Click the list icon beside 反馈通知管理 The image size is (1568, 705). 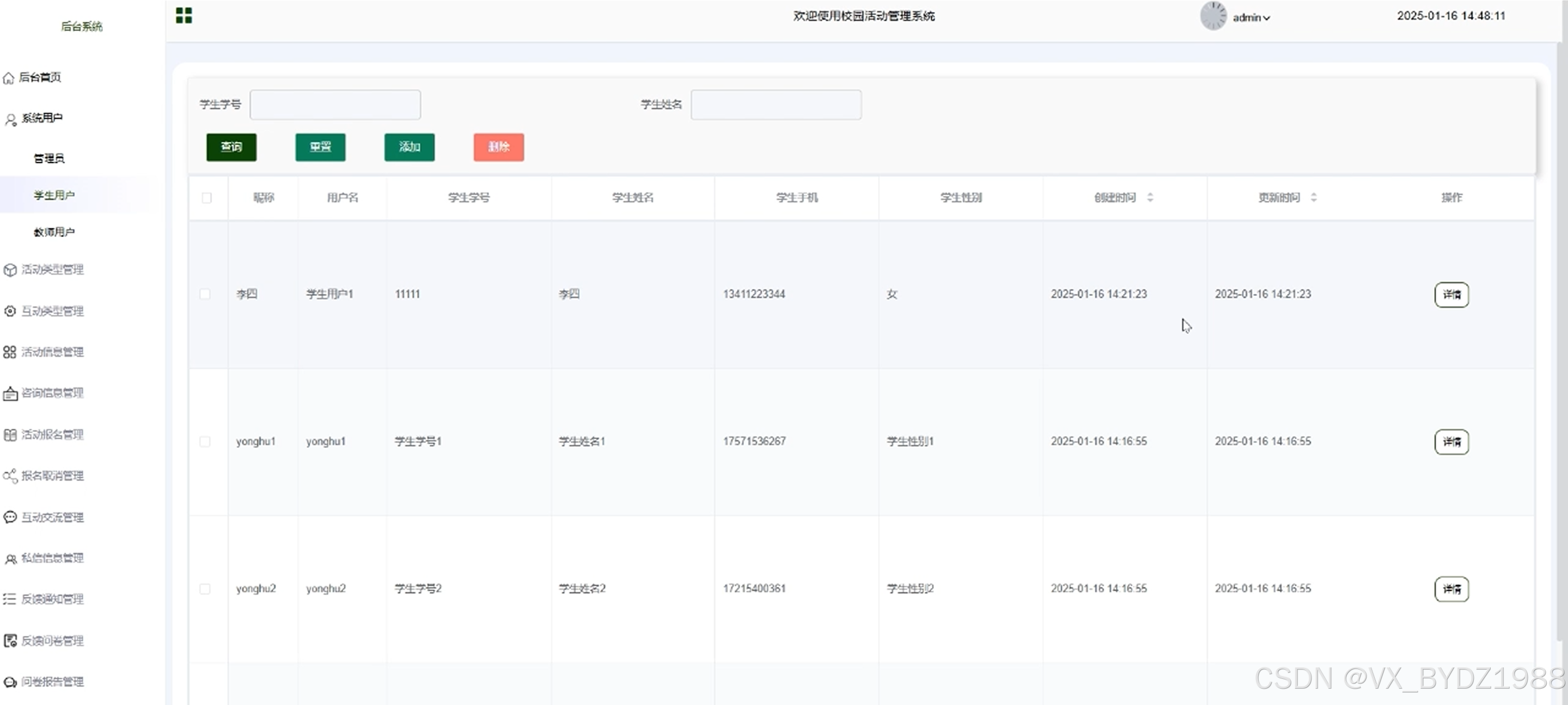click(x=10, y=600)
